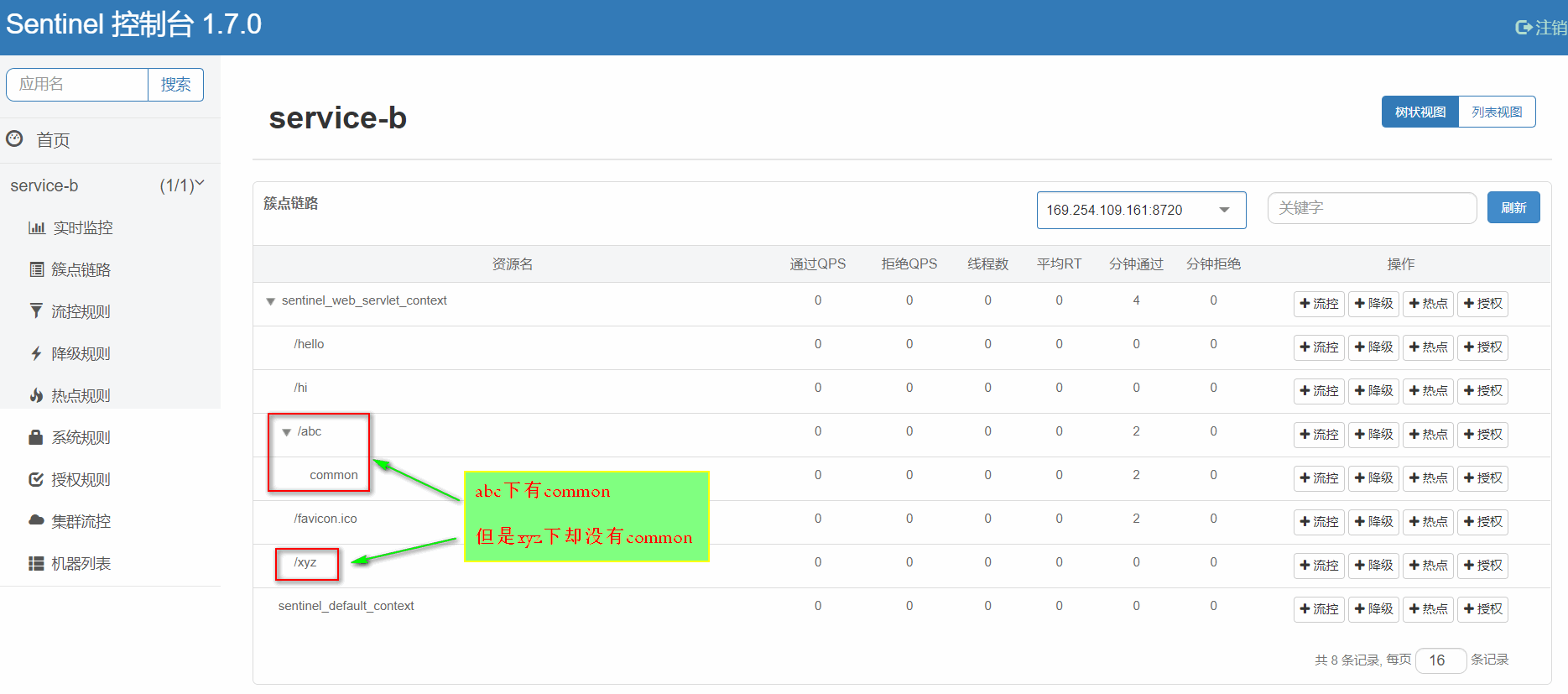Click the hotspot rule flame icon
The image size is (1568, 694).
pos(36,395)
